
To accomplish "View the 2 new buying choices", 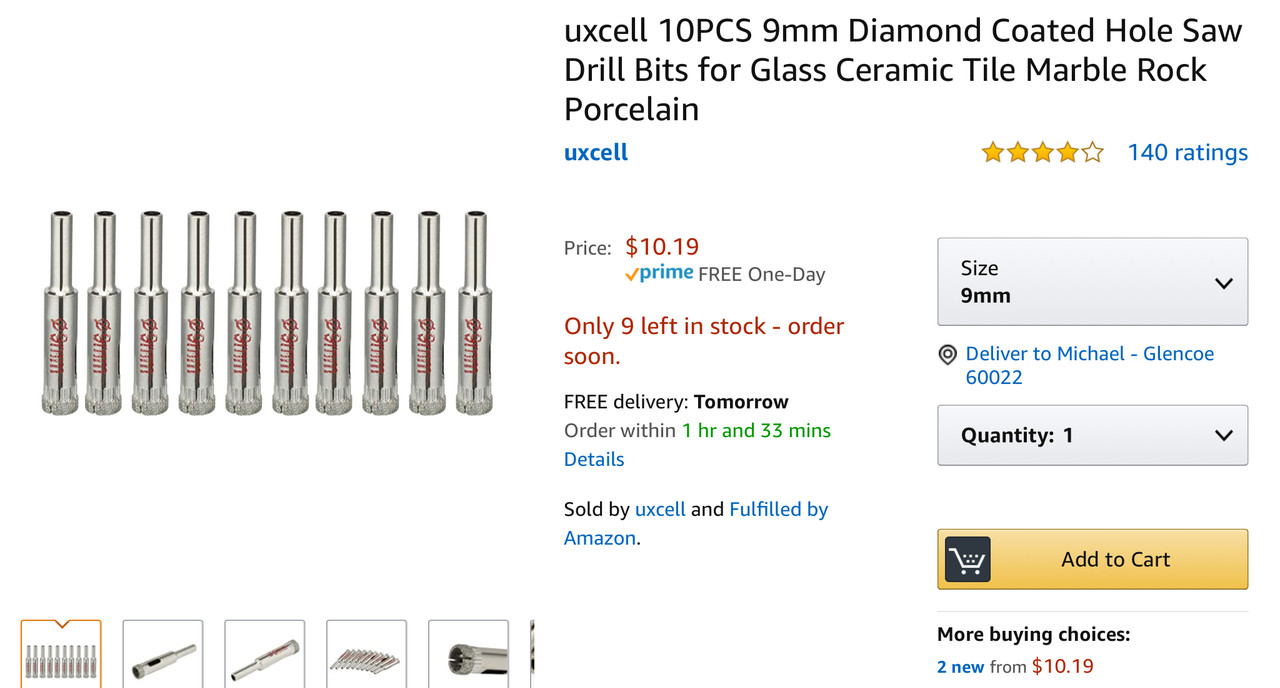I will (961, 666).
